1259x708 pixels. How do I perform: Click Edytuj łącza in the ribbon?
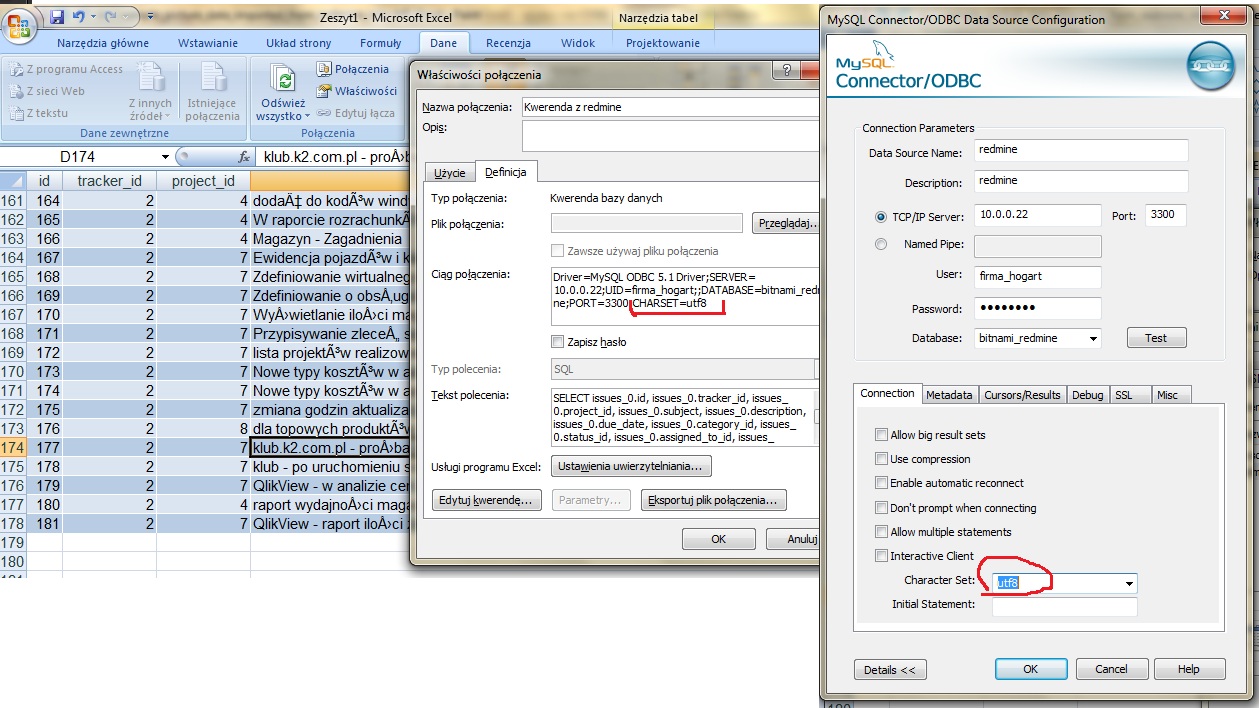[355, 113]
